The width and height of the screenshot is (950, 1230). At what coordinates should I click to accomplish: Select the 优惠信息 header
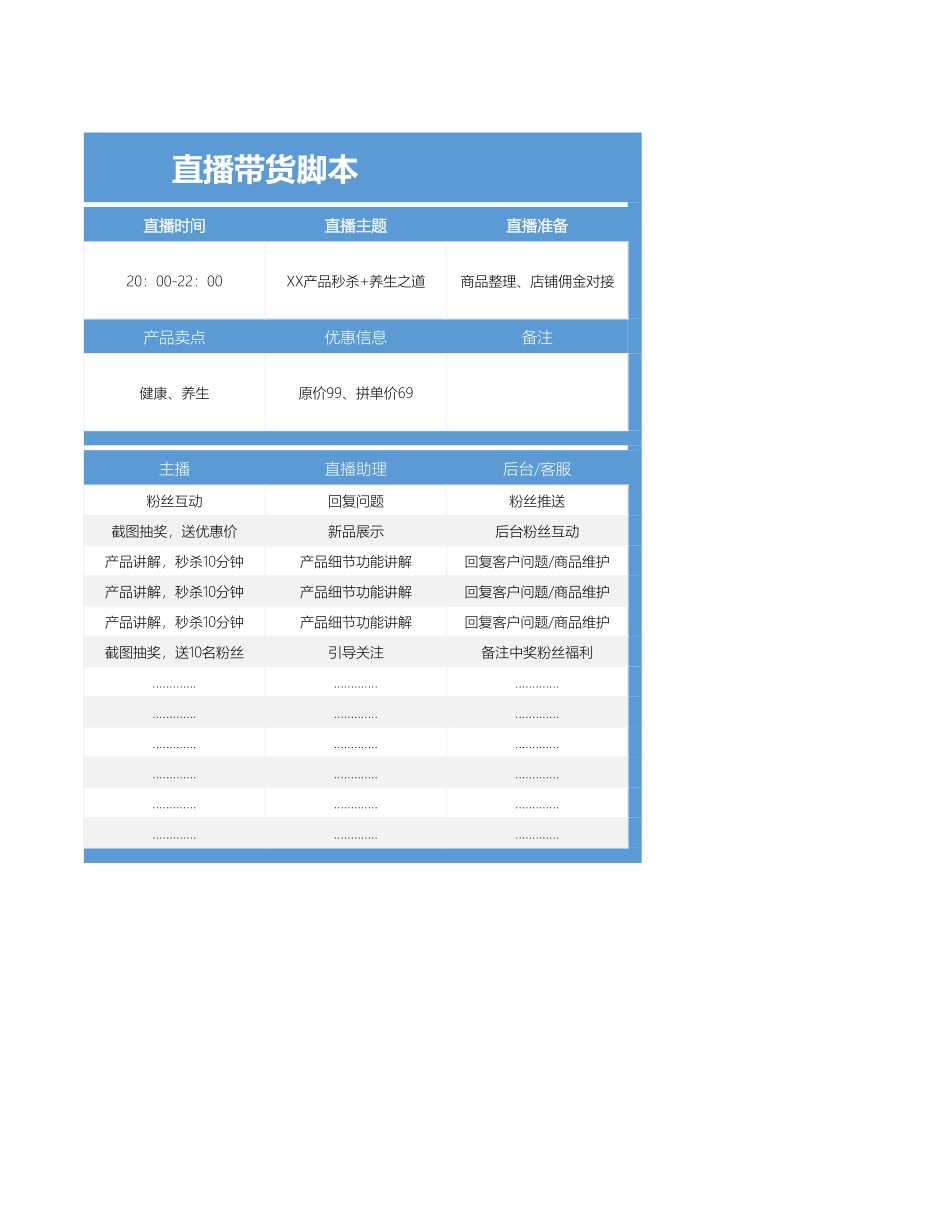tap(356, 337)
